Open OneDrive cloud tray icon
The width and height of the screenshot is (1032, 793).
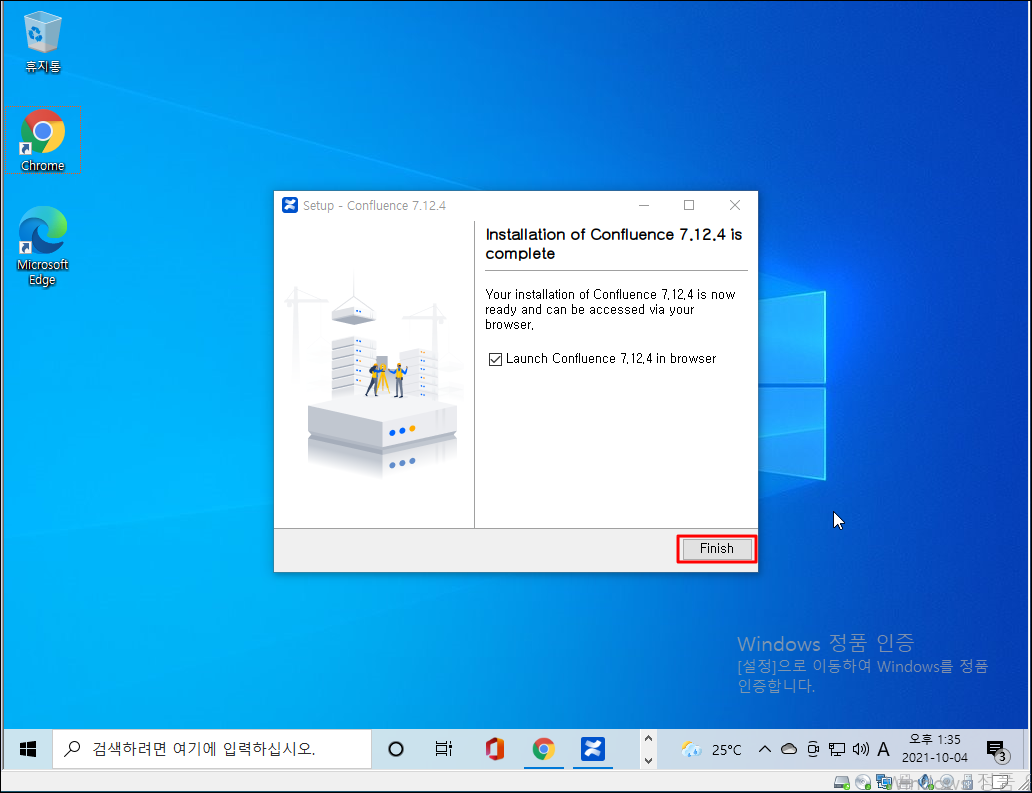tap(788, 749)
